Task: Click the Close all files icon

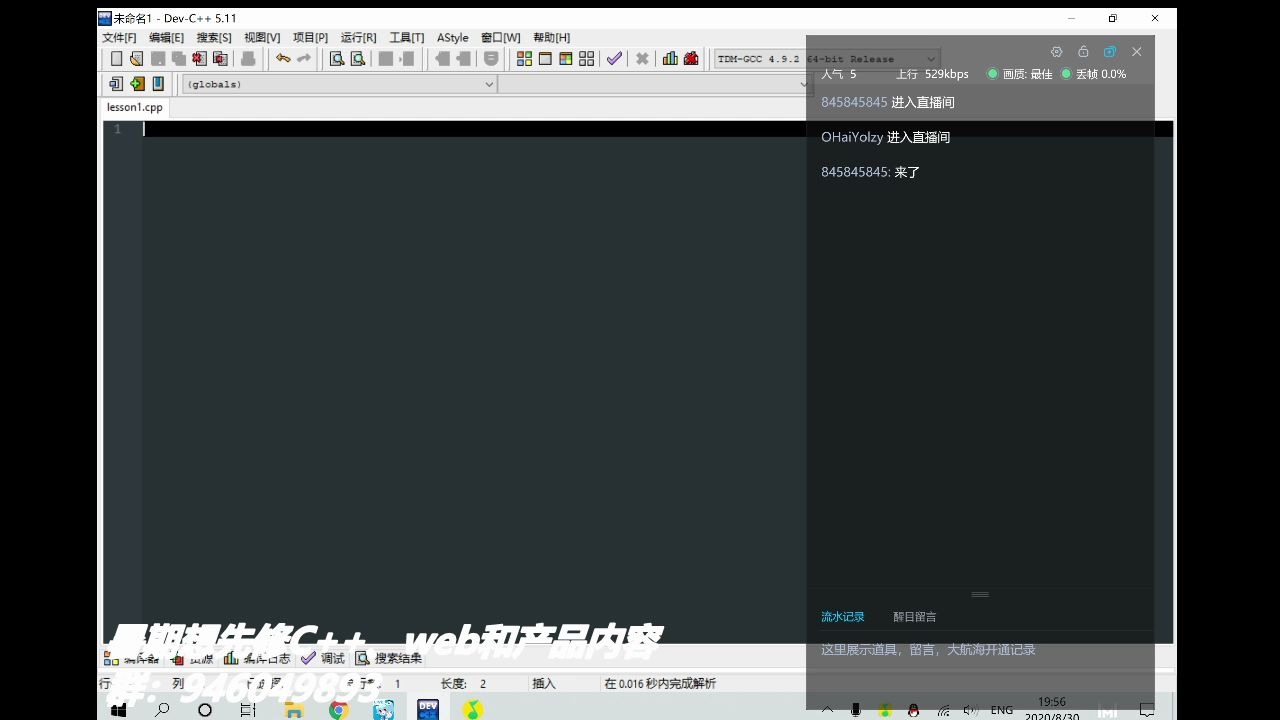Action: click(219, 59)
